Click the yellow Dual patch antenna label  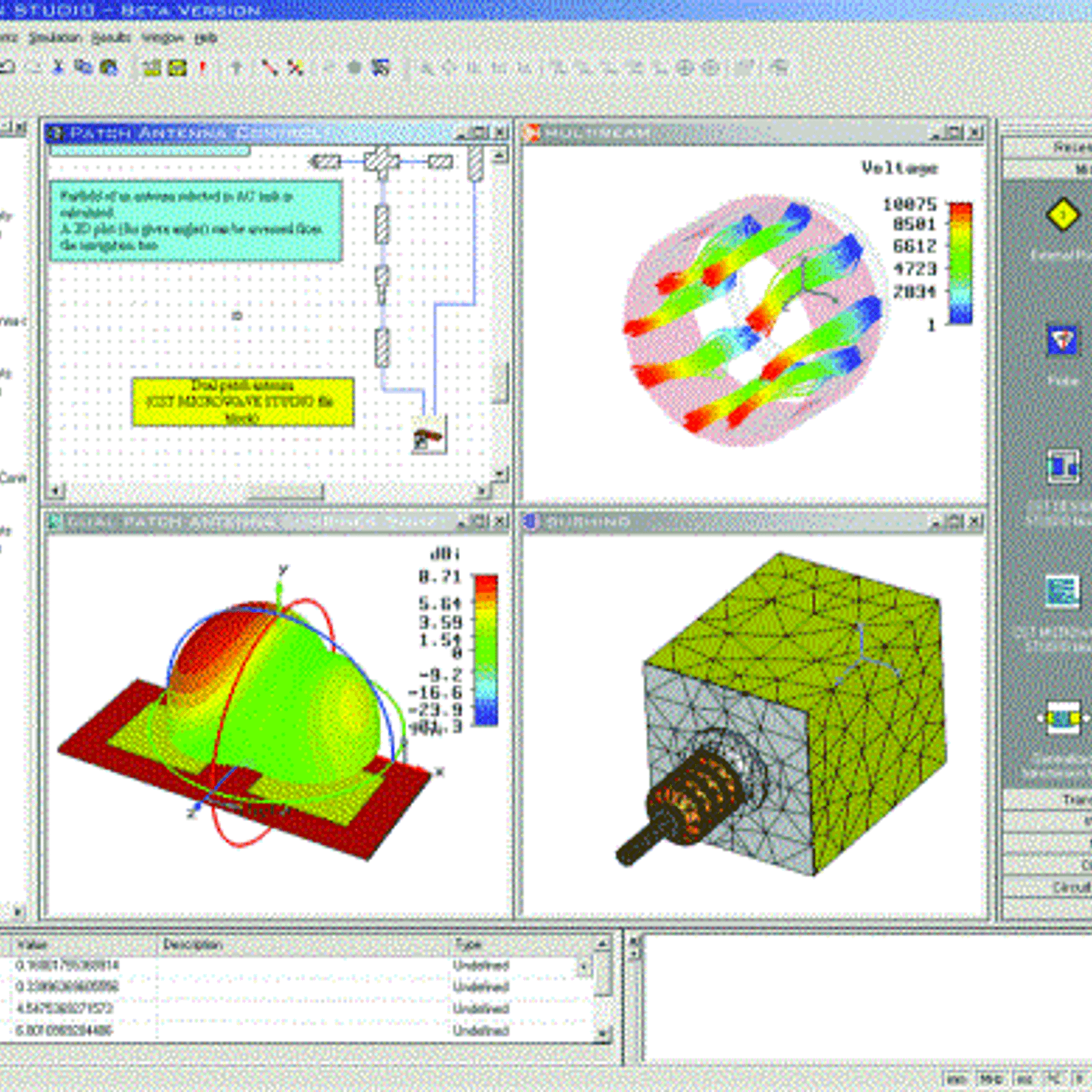[242, 401]
